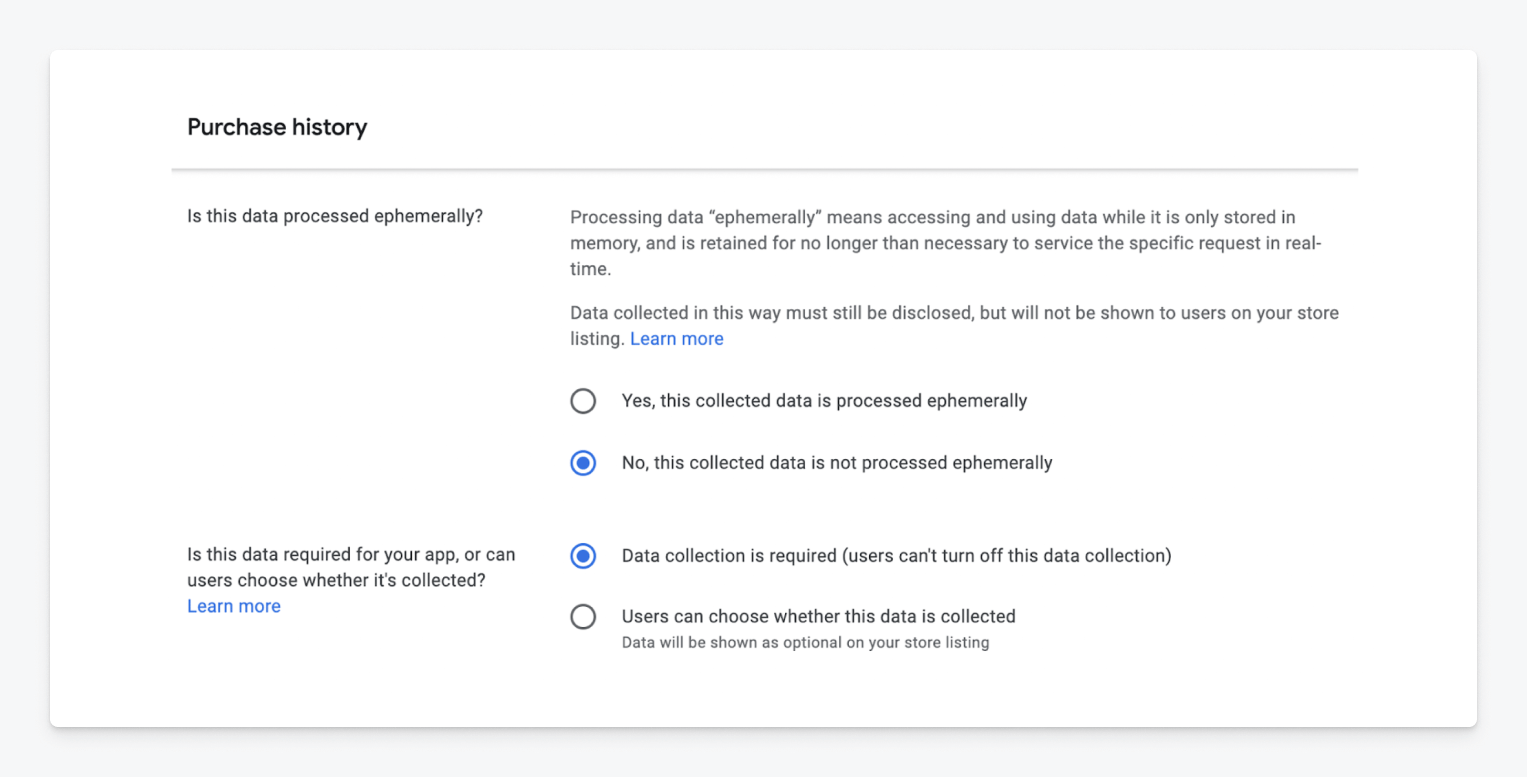Select the 'No, not processed ephemerally' radio button
The height and width of the screenshot is (777, 1527).
tap(583, 463)
